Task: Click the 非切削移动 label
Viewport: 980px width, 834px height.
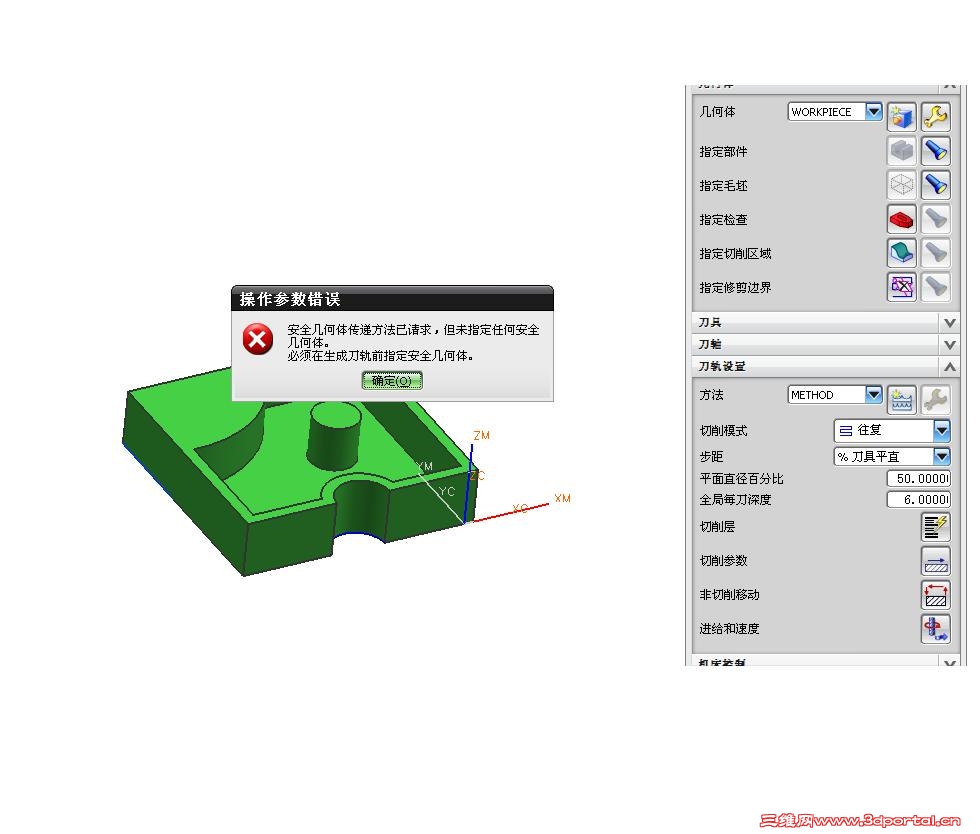Action: (729, 595)
